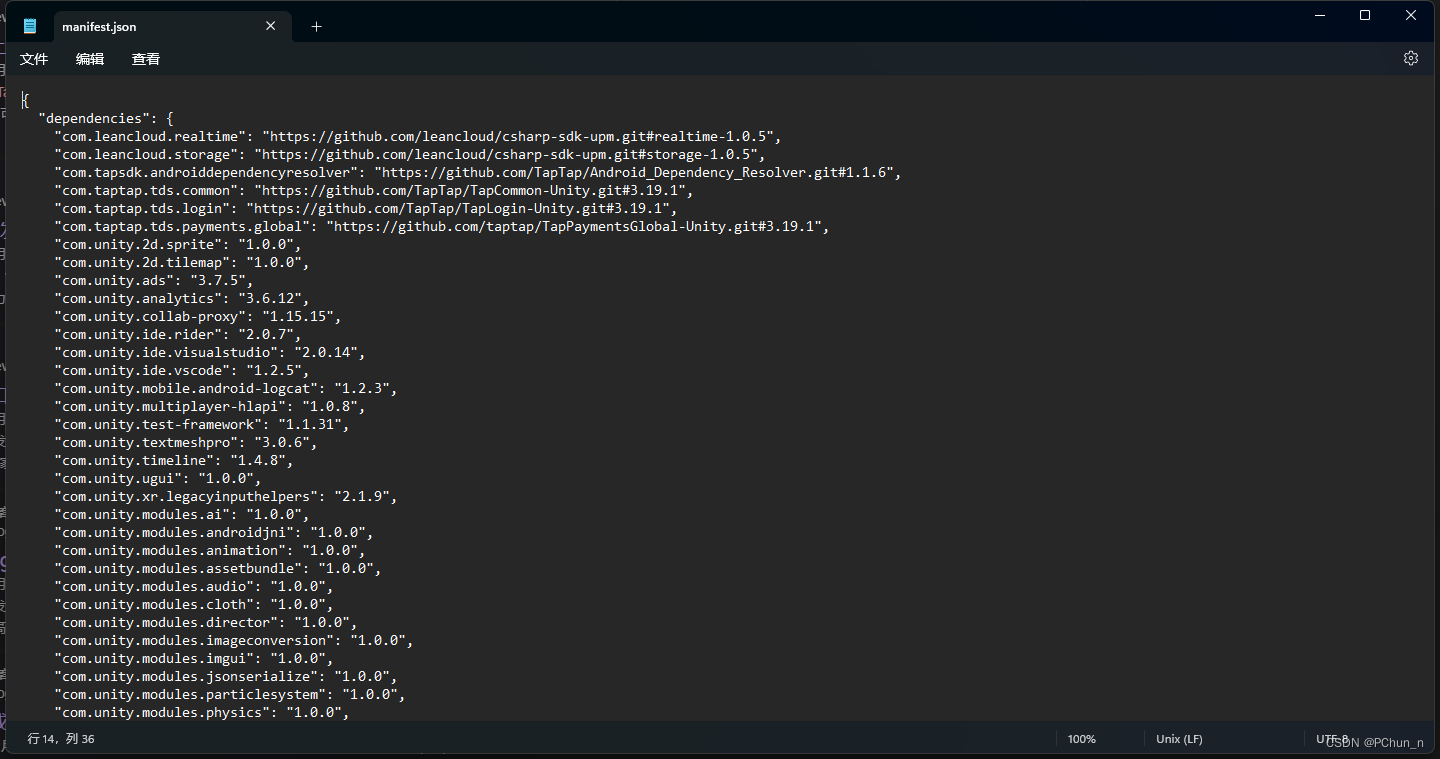Select the manifest.json tab
Viewport: 1440px width, 759px height.
click(x=170, y=27)
